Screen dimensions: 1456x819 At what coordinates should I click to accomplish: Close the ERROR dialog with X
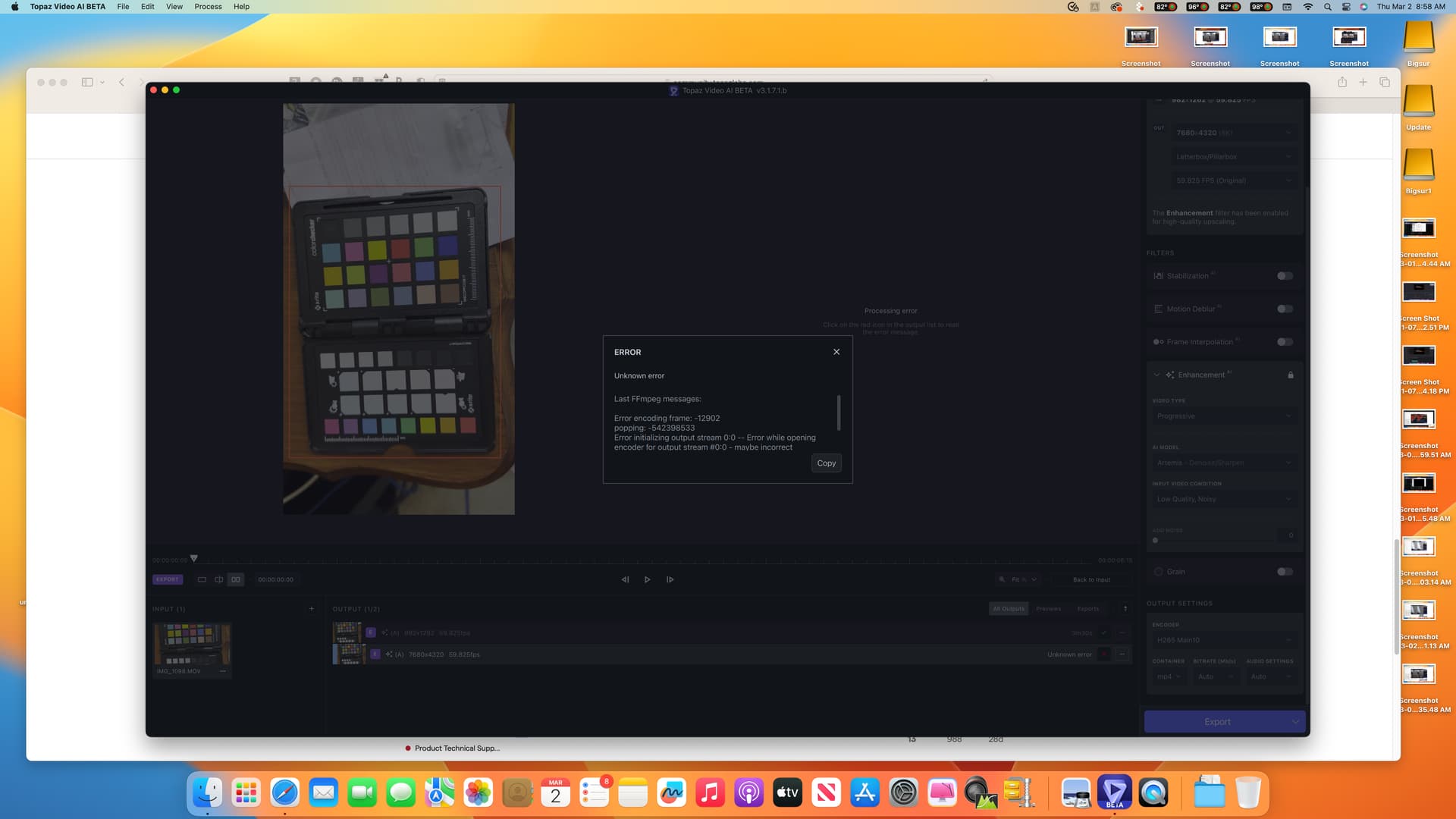836,352
